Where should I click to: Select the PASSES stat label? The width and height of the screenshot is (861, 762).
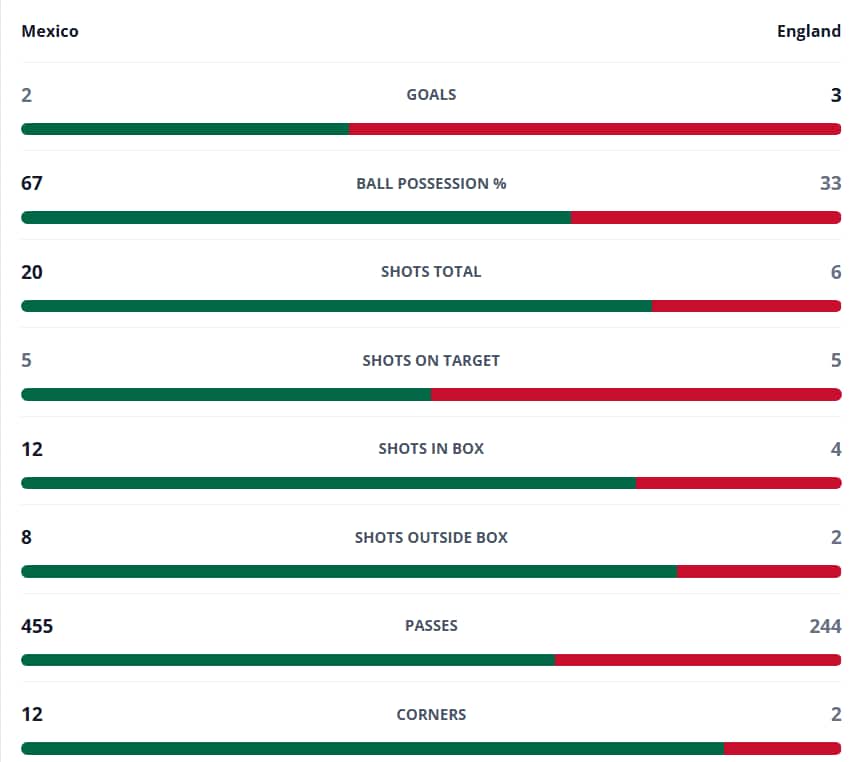431,626
